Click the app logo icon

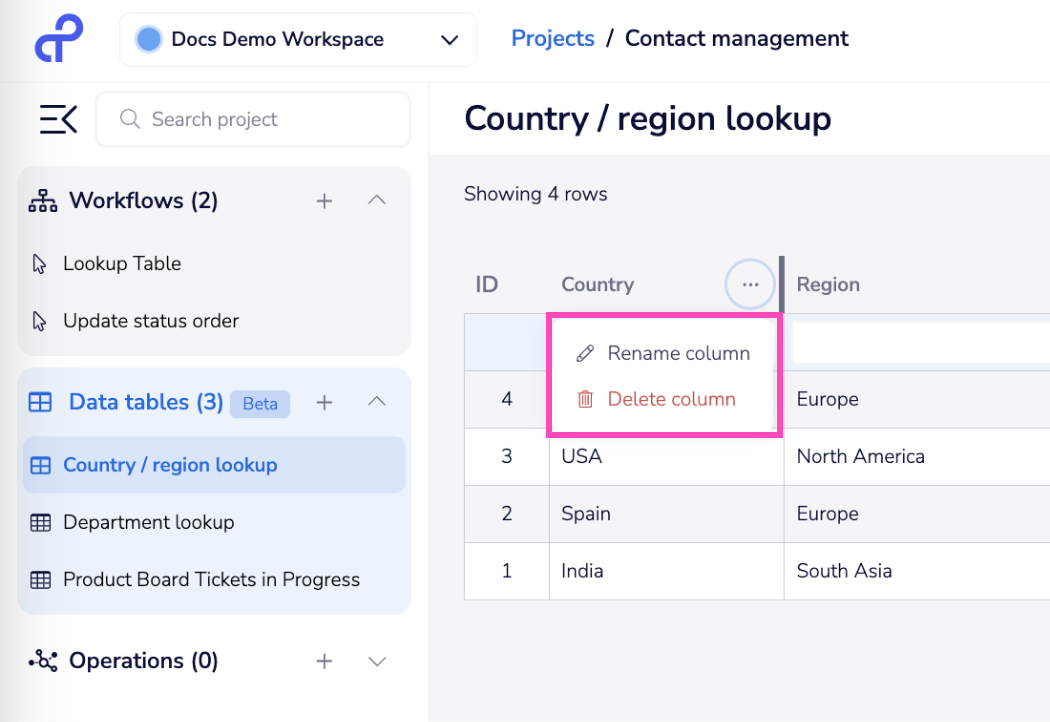pos(59,39)
